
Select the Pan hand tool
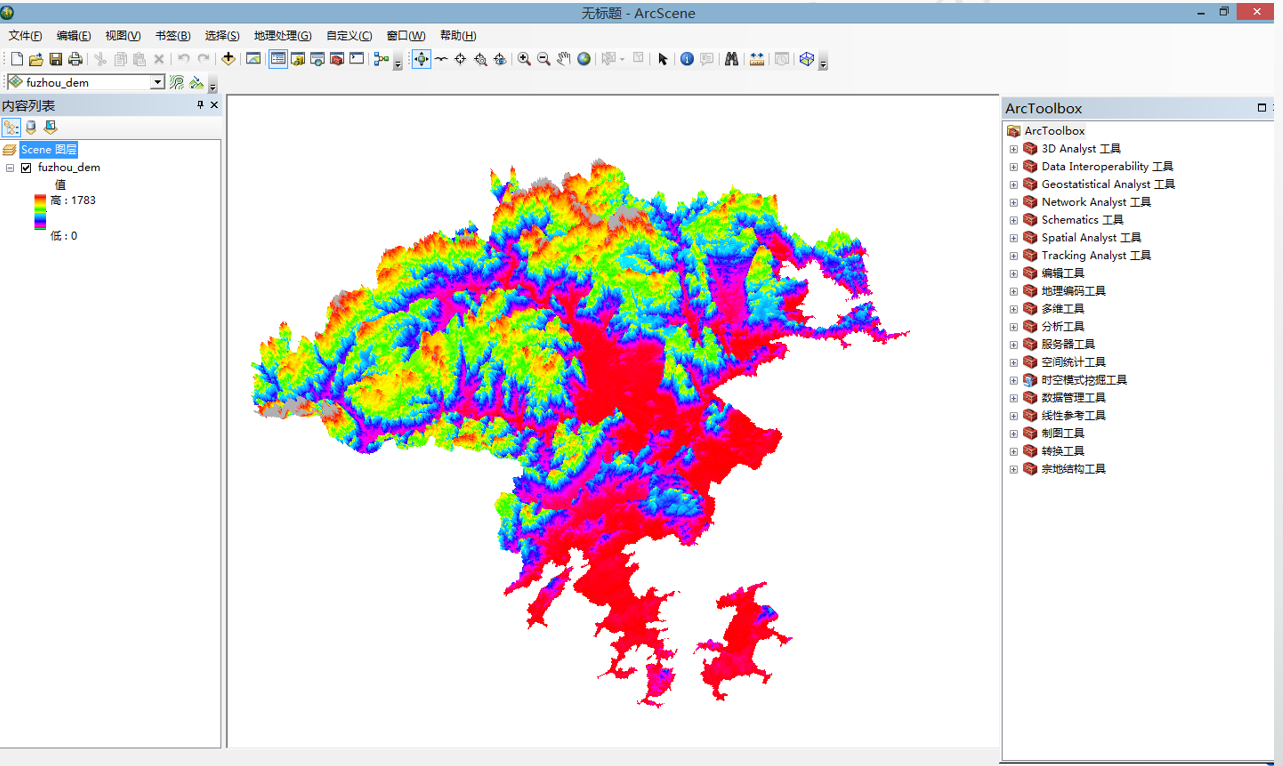(564, 59)
